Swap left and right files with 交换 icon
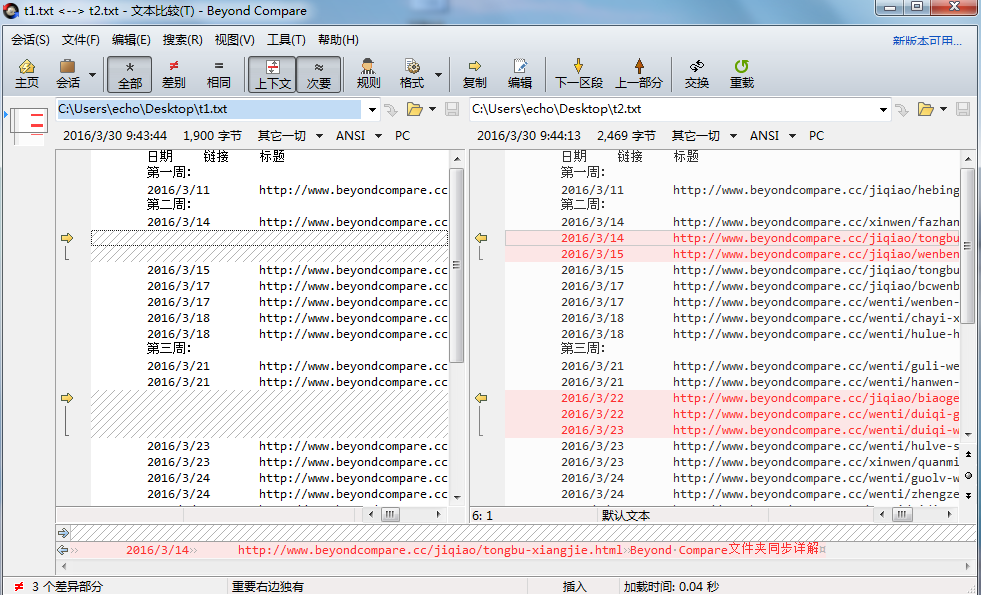Viewport: 981px width, 595px height. point(696,74)
